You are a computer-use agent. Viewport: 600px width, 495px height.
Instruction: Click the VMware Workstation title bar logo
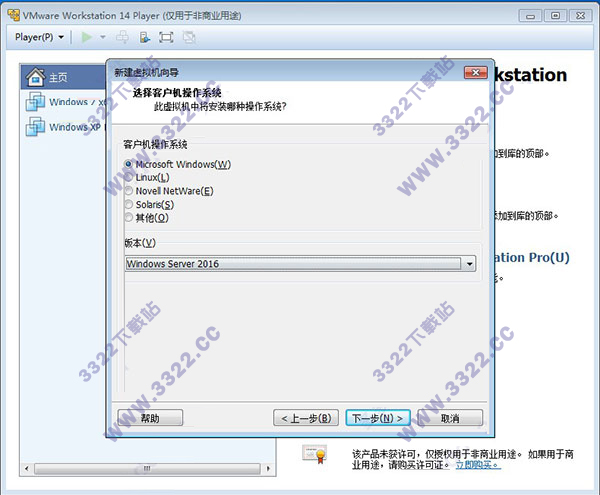(x=13, y=15)
